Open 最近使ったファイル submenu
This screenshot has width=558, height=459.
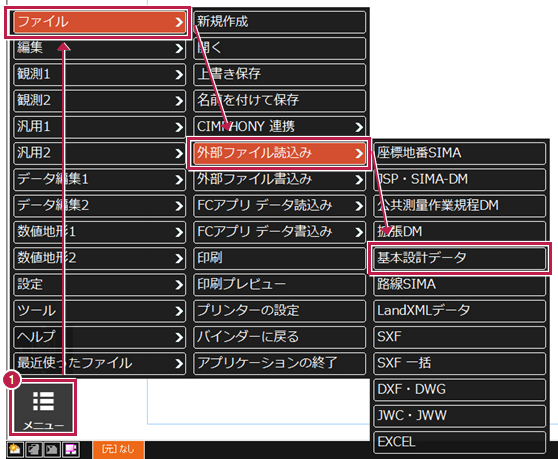(99, 363)
